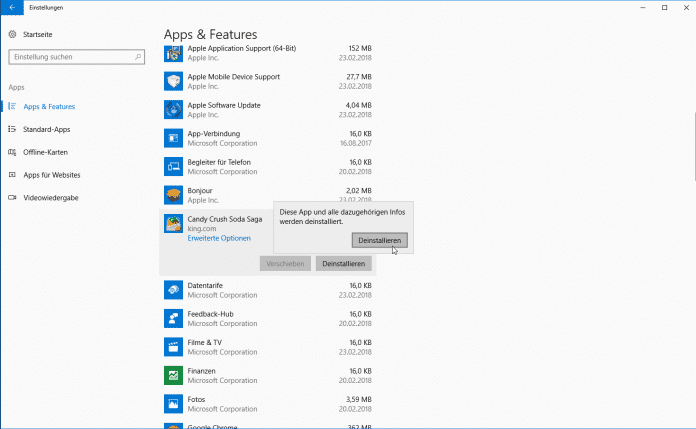
Task: Open Erweiterte Optionen link
Action: pos(219,238)
